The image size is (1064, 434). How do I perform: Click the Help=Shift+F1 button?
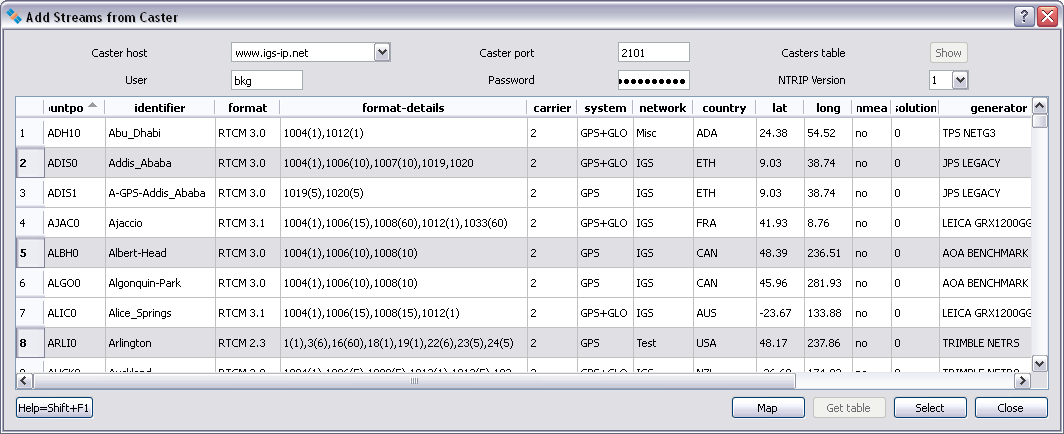[55, 408]
